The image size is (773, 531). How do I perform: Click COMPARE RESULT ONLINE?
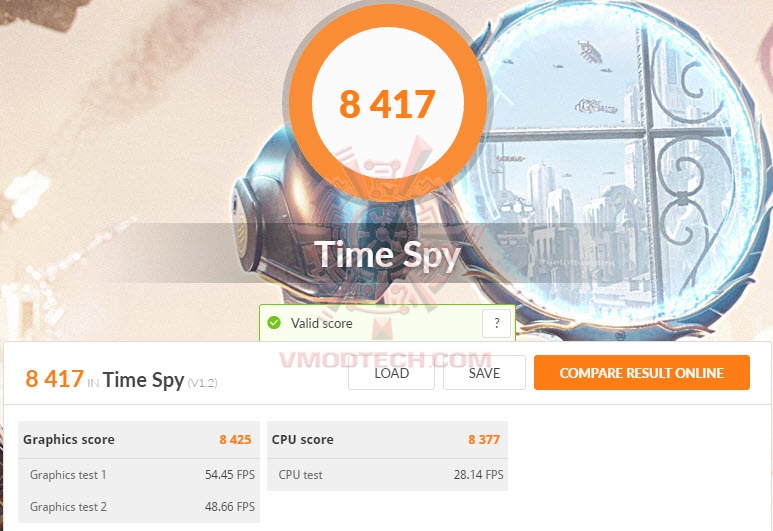pyautogui.click(x=641, y=373)
